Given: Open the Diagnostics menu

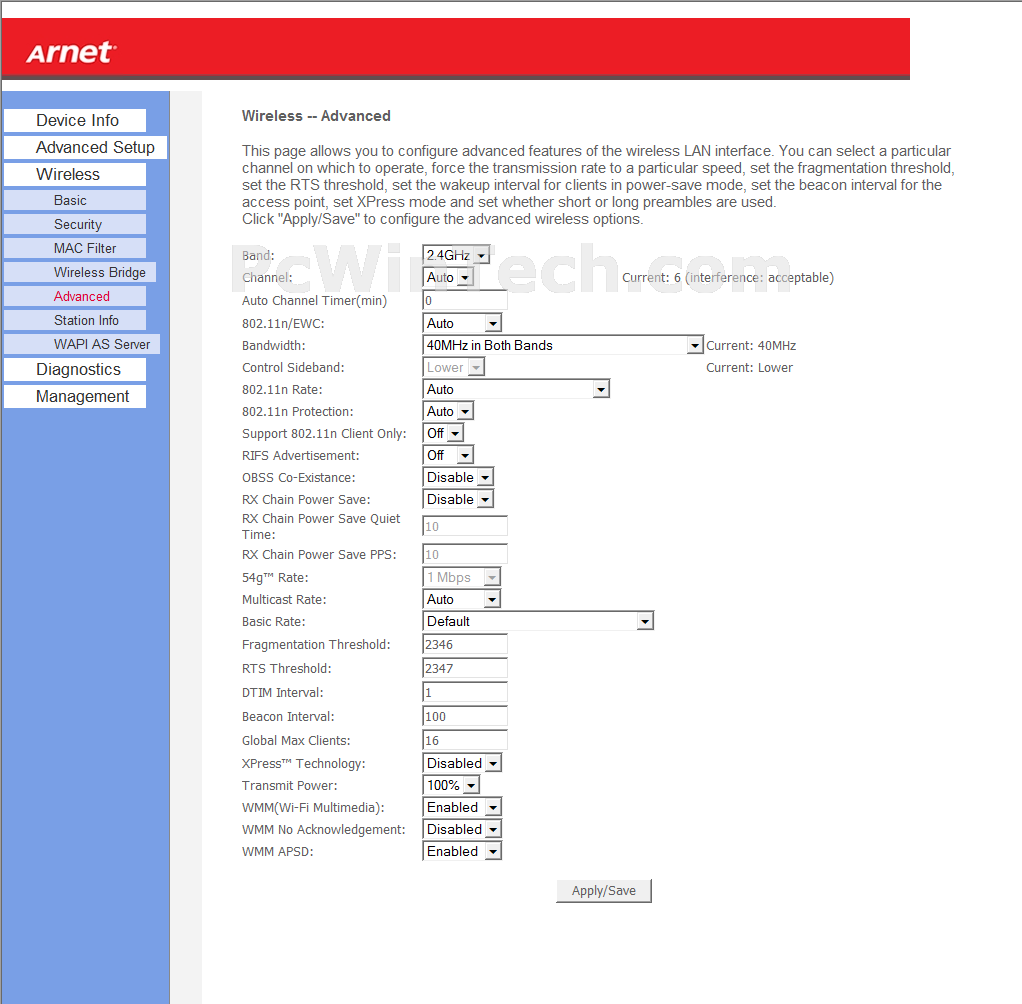Looking at the screenshot, I should click(x=75, y=370).
